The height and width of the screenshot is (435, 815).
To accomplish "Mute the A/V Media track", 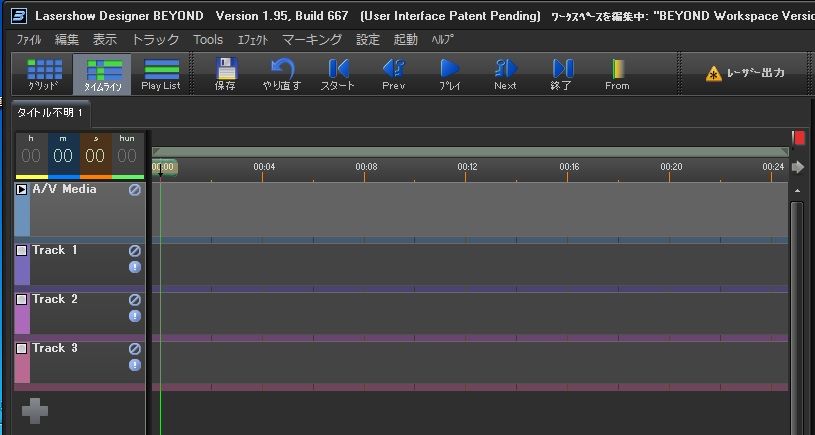I will tap(135, 190).
